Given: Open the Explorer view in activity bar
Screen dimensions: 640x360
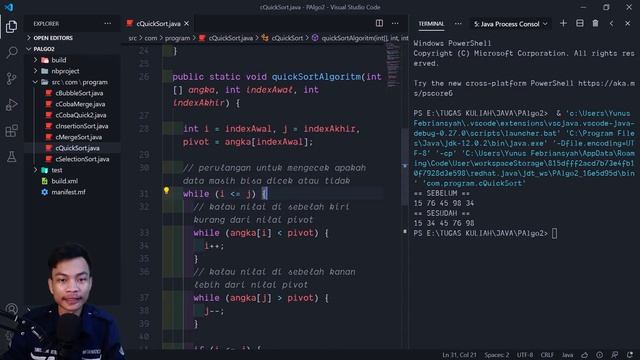Looking at the screenshot, I should click(x=11, y=27).
